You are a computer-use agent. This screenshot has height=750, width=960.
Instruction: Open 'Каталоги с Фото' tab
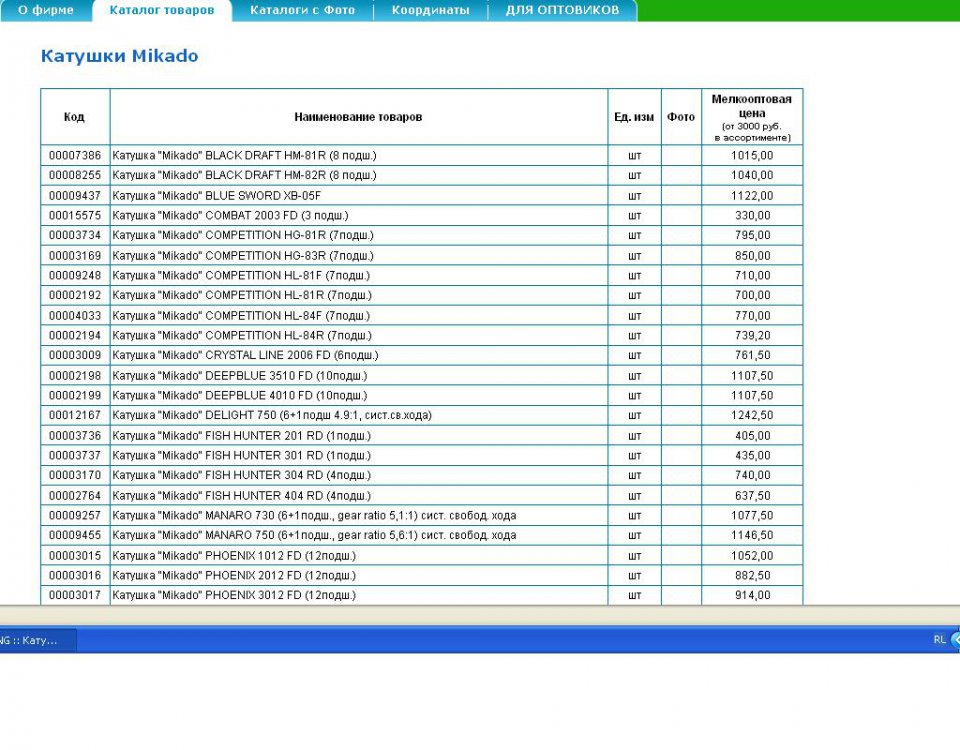[x=302, y=10]
